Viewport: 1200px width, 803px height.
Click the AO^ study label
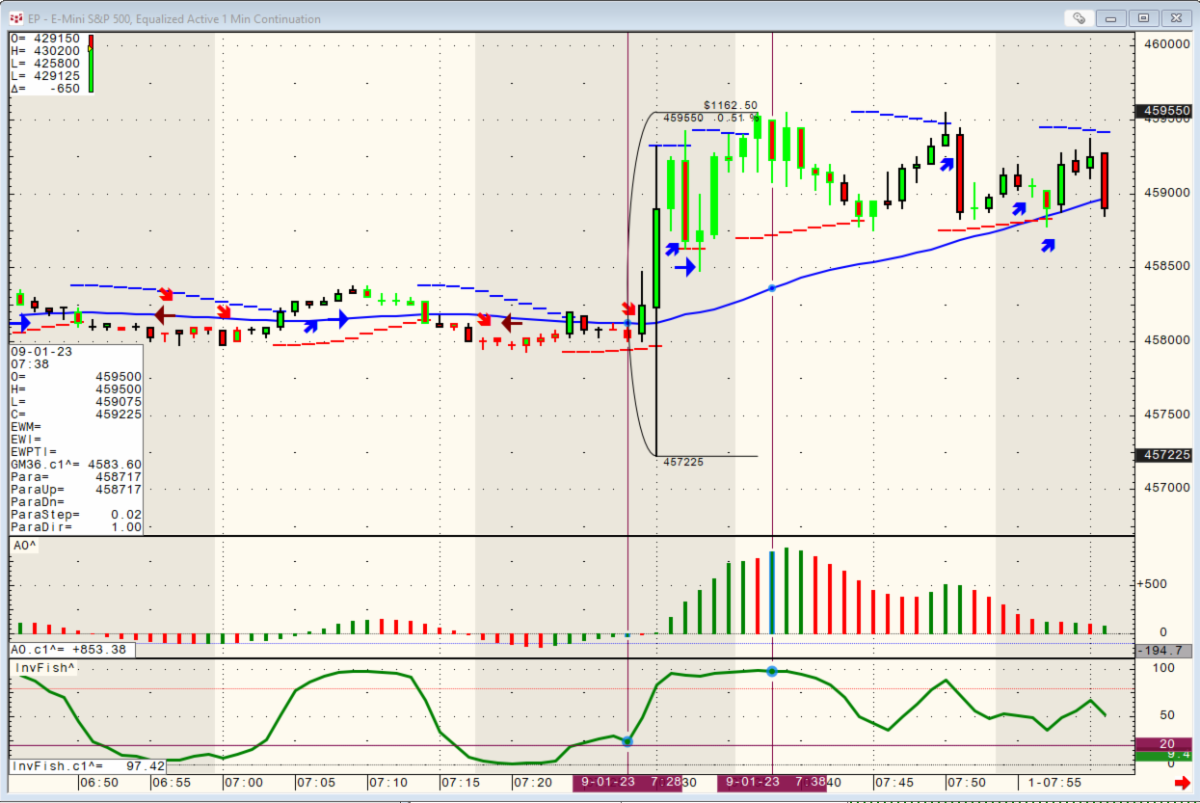point(26,546)
